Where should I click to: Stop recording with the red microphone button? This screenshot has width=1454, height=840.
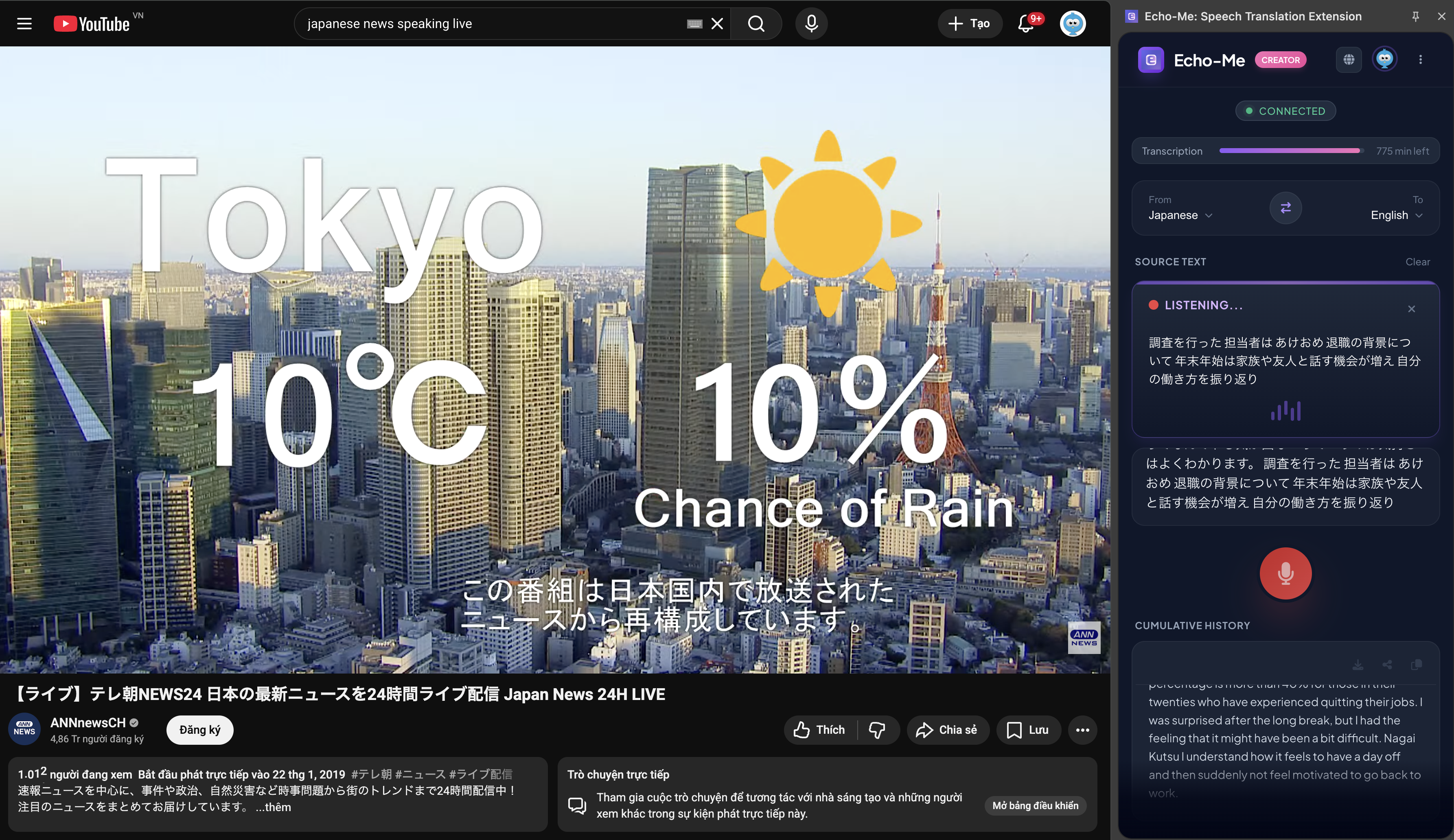(x=1285, y=573)
